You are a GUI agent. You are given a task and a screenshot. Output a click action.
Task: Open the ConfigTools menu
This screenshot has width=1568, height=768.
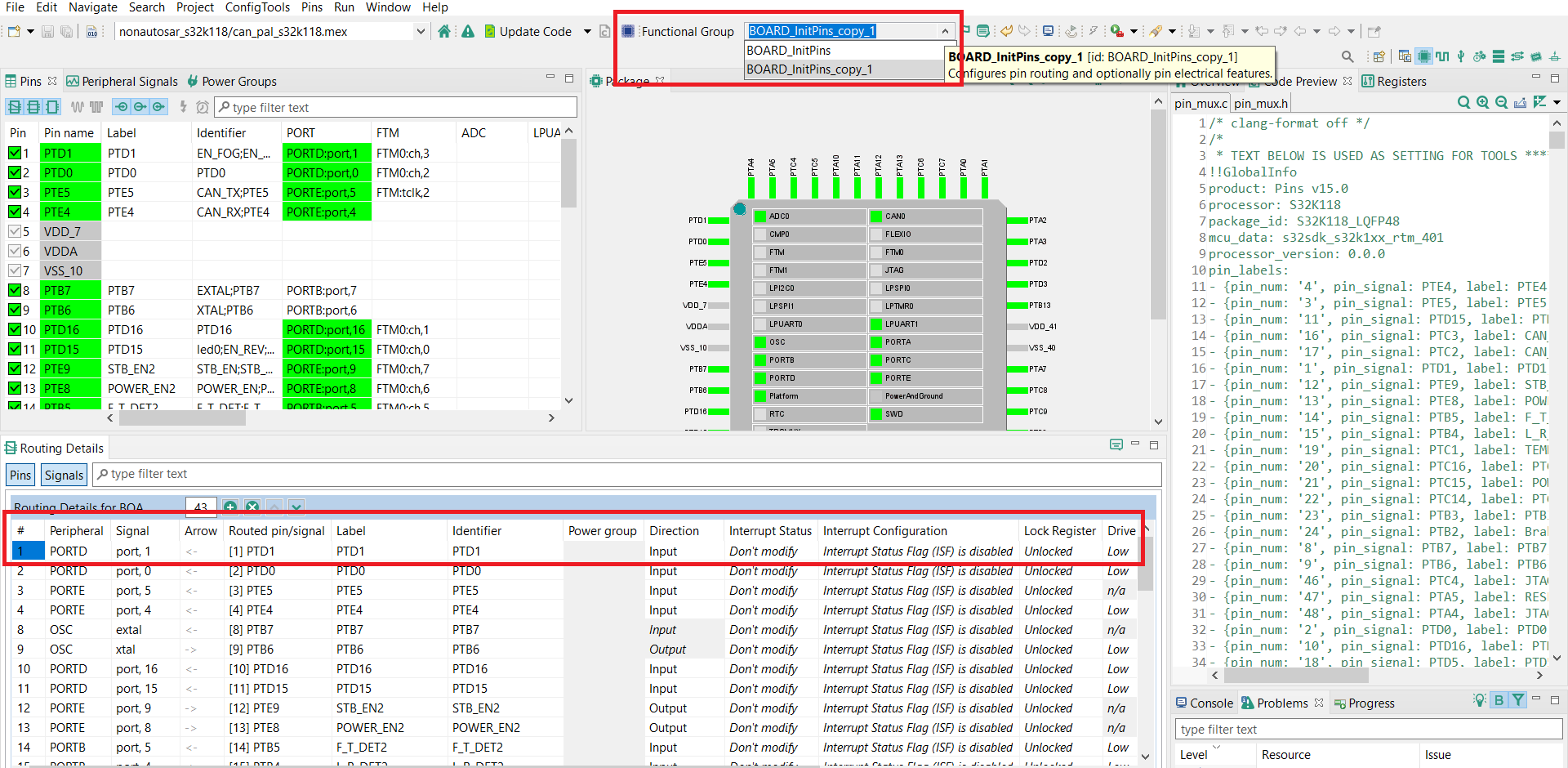click(x=257, y=7)
